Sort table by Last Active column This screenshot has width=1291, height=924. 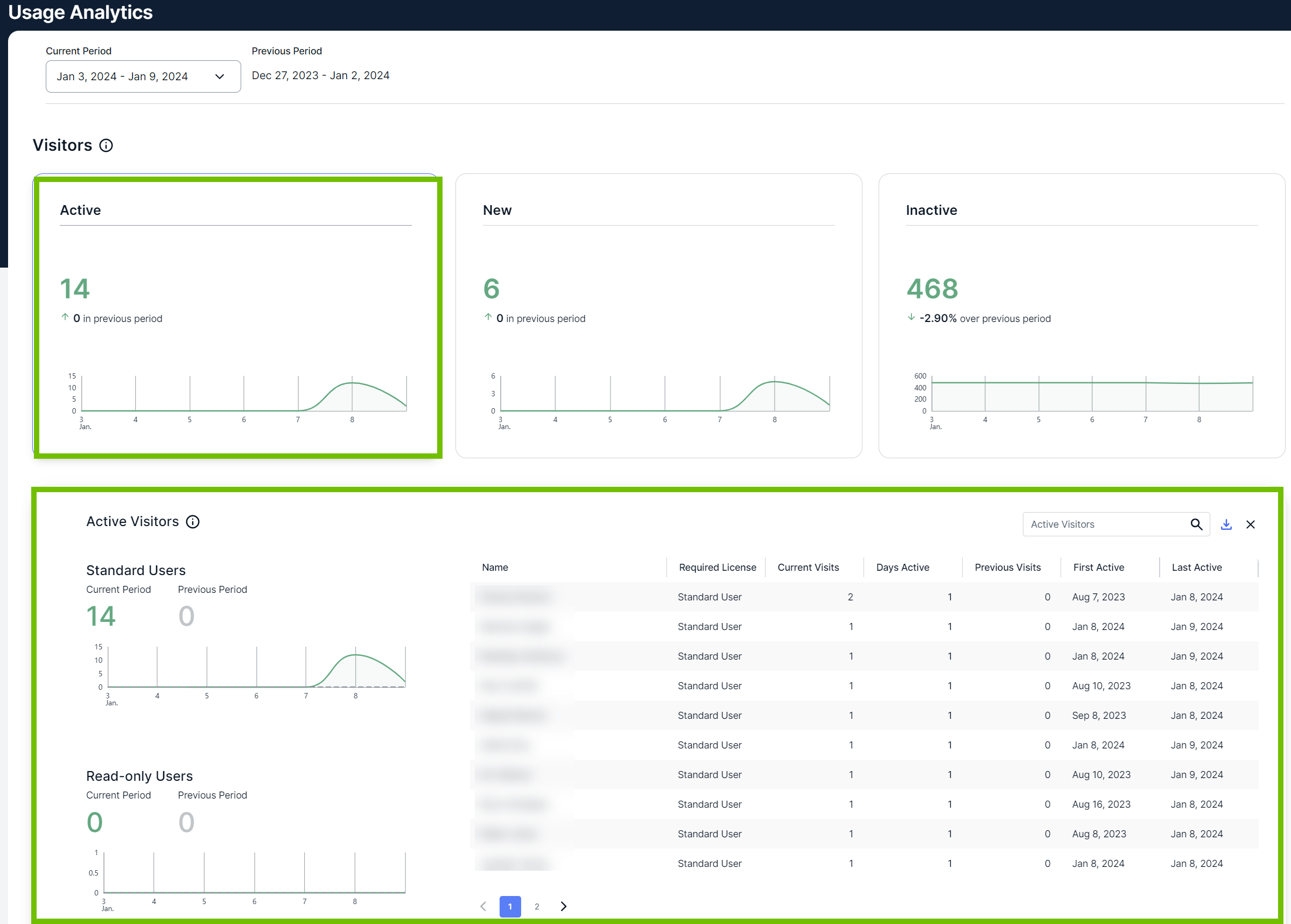point(1197,567)
